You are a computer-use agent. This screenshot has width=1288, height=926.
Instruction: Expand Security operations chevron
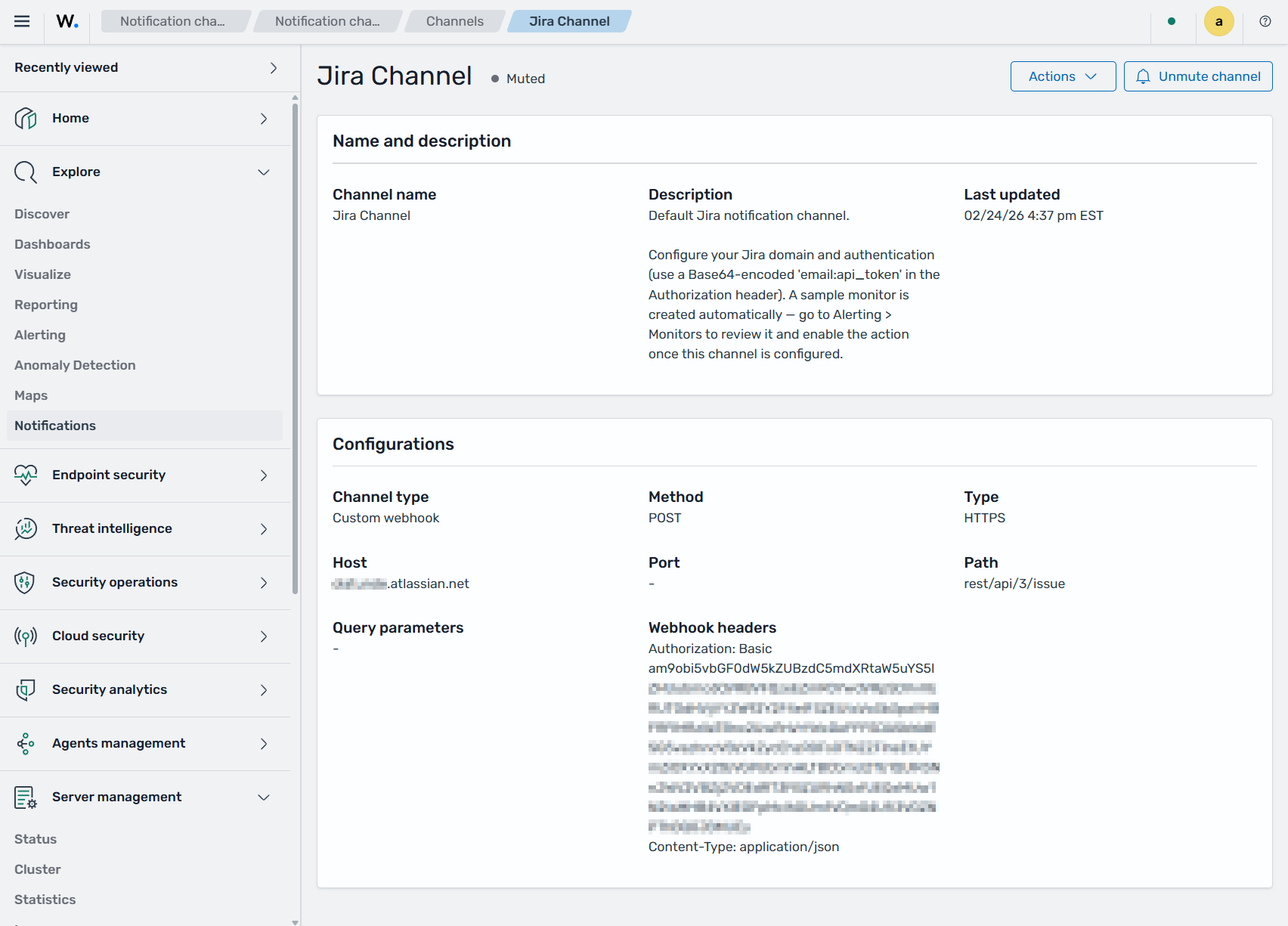pos(264,583)
